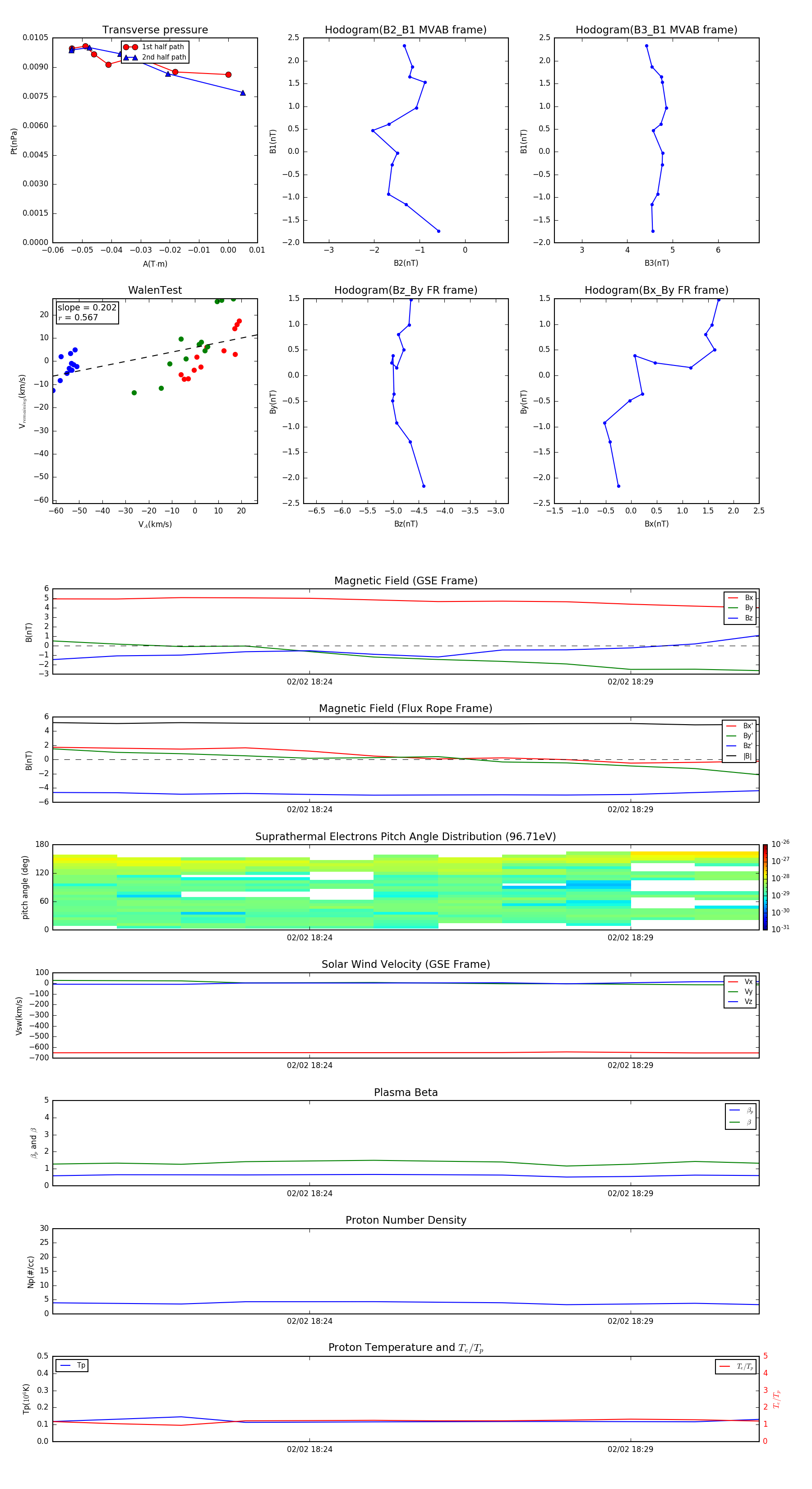This screenshot has width=812, height=1489.
Task: Click the '02/02 18:24' tick under GSE magnetic field
Action: (x=310, y=682)
